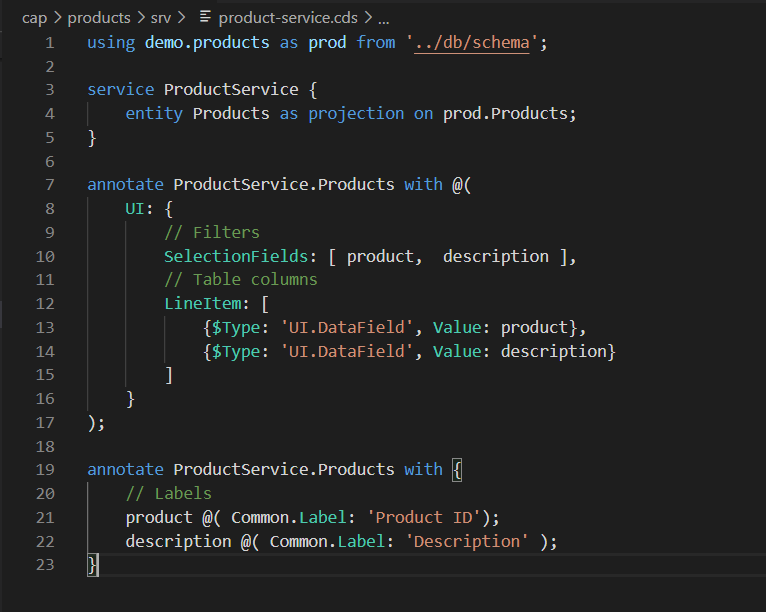The image size is (766, 612).
Task: Click the 'using' keyword on line 1
Action: point(111,42)
